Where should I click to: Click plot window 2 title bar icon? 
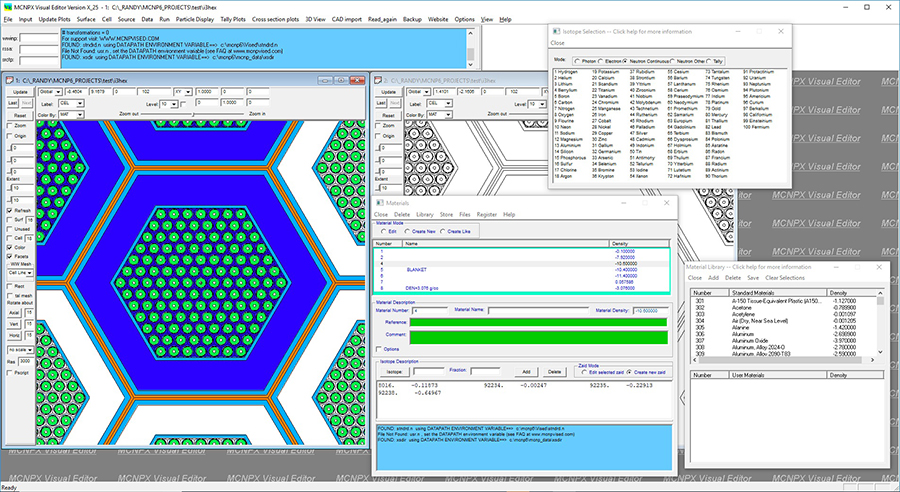[378, 80]
